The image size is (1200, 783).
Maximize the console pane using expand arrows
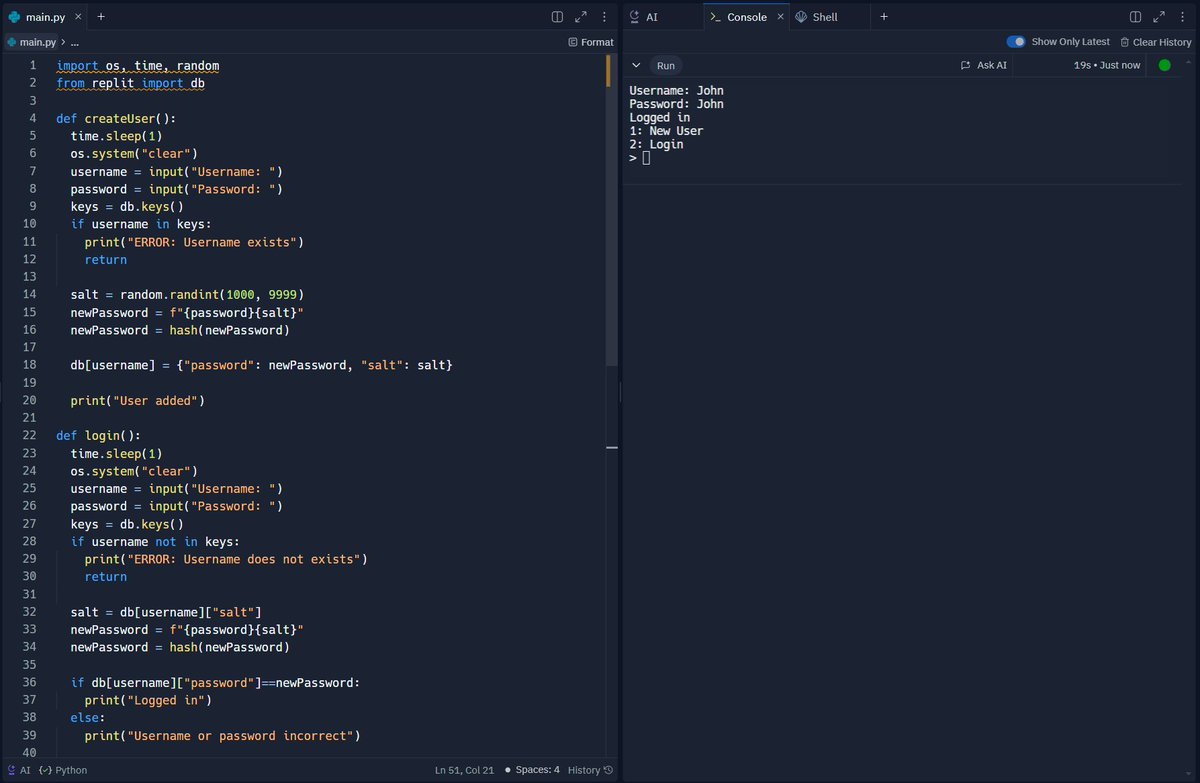click(1159, 17)
